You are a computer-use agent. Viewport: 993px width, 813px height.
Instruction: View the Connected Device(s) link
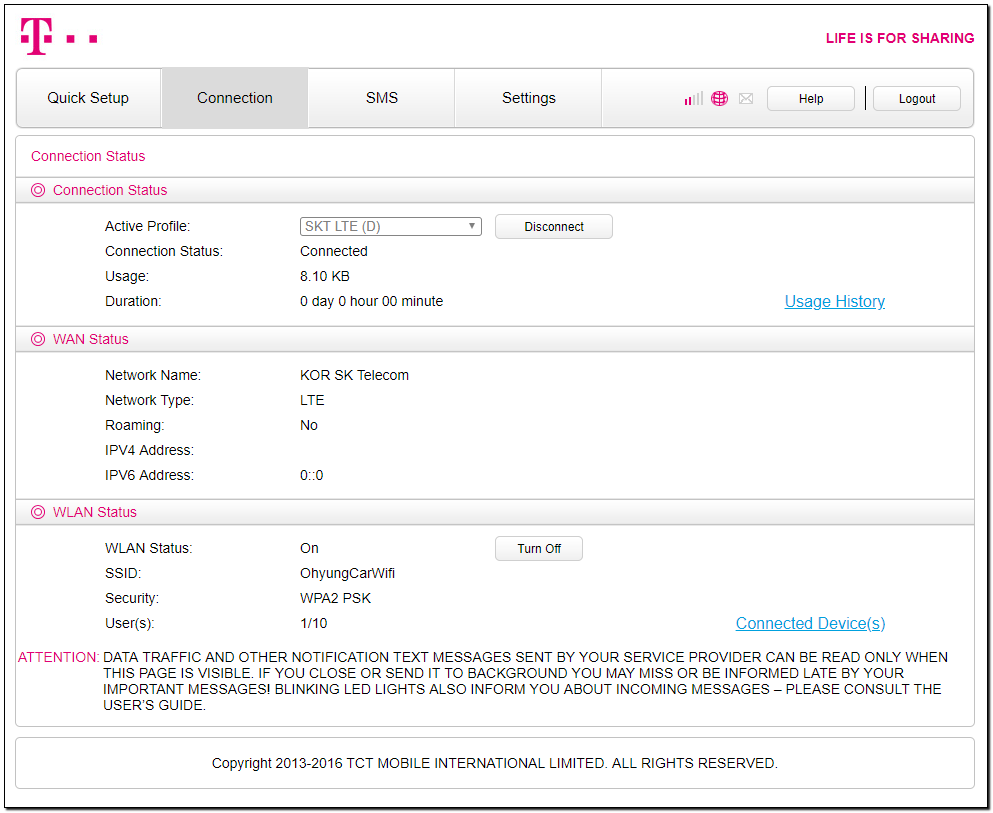tap(810, 623)
